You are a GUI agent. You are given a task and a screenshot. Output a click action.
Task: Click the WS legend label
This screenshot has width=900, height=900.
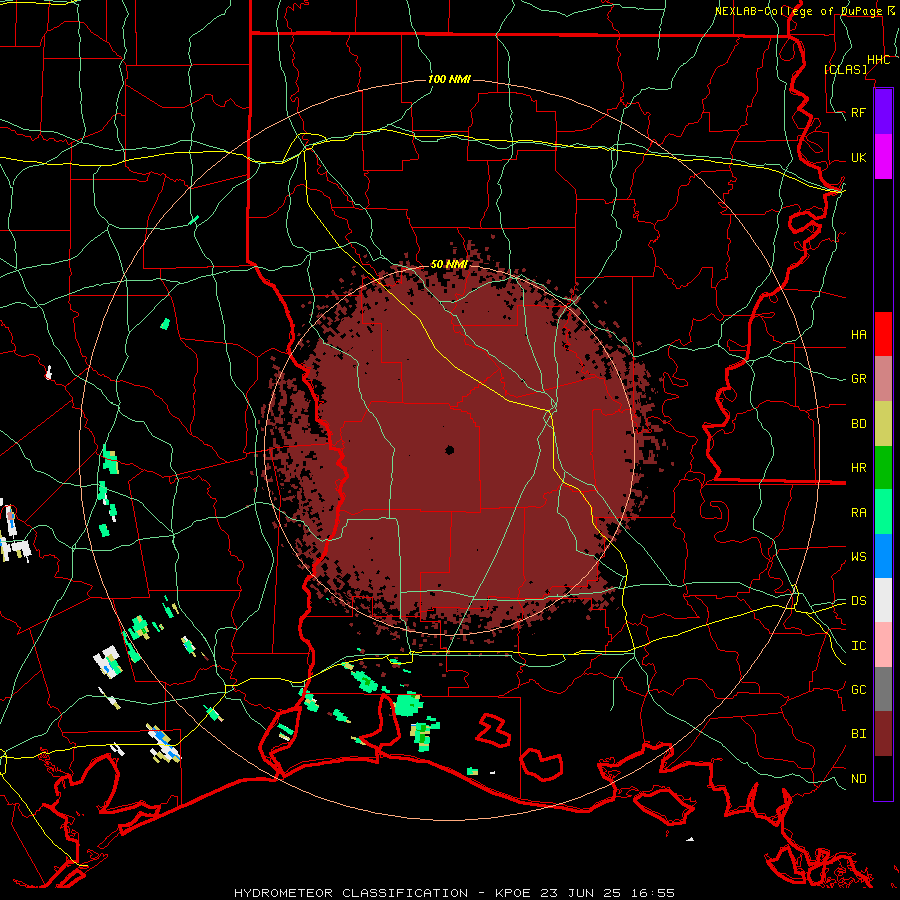[858, 556]
